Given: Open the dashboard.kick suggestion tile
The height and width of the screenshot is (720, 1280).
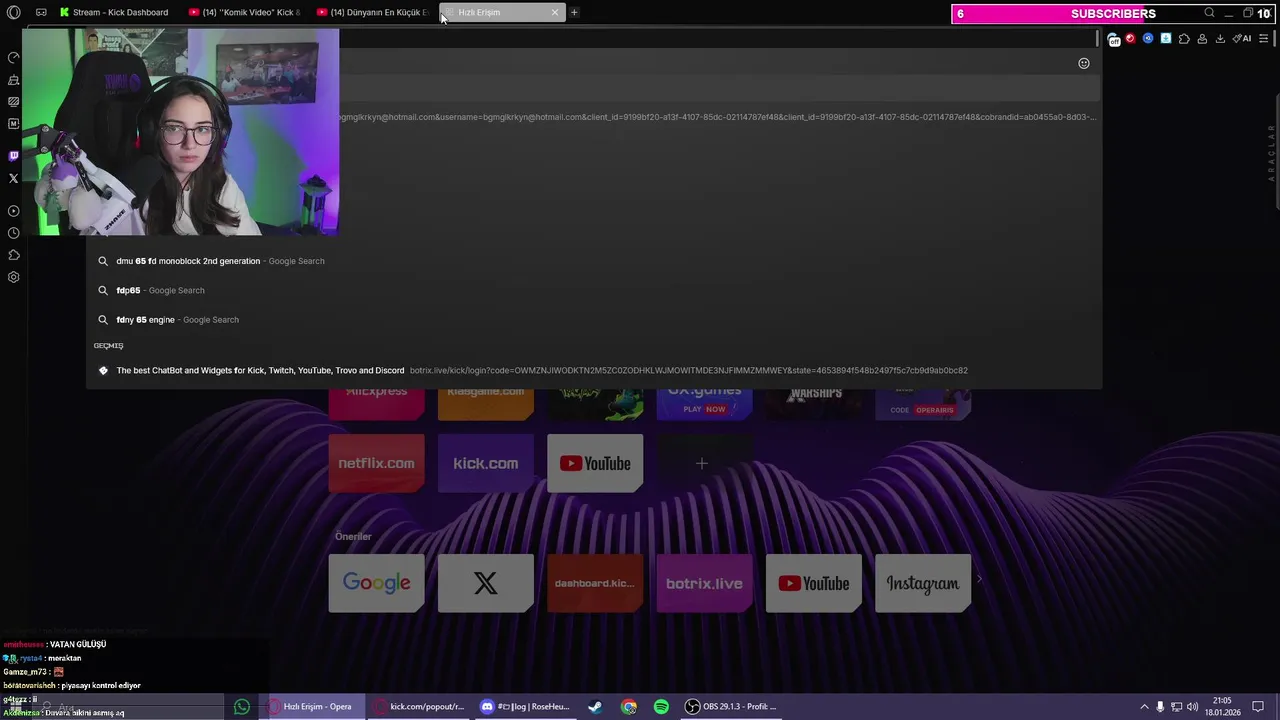Looking at the screenshot, I should point(595,583).
